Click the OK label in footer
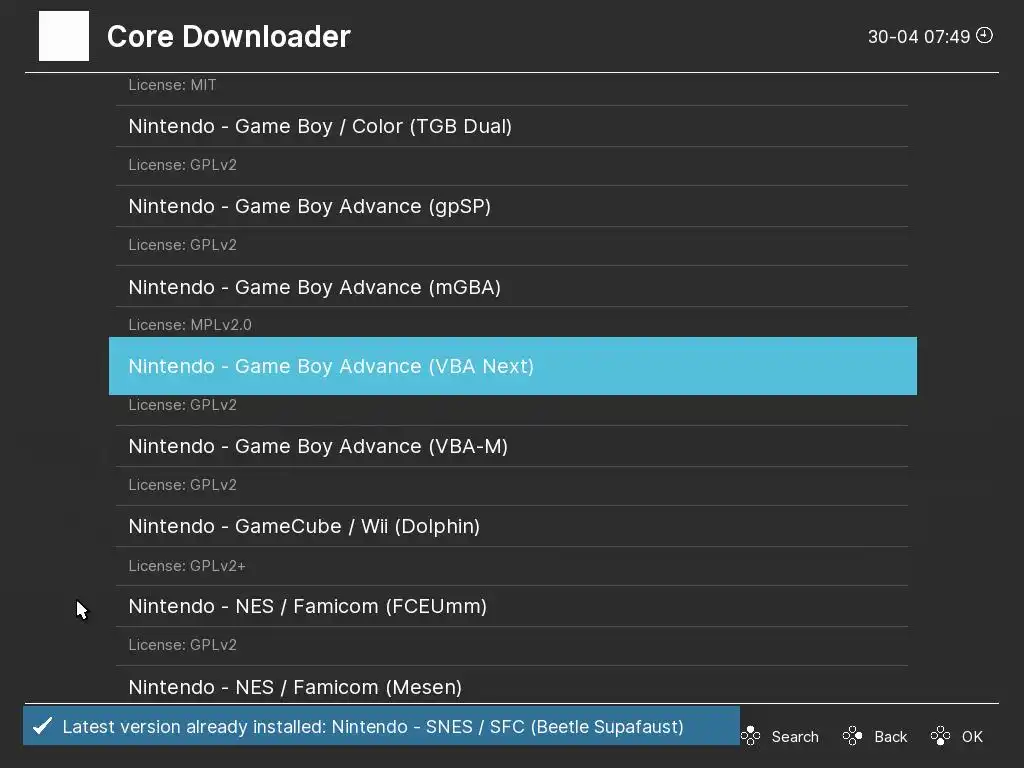The width and height of the screenshot is (1024, 768). tap(972, 737)
